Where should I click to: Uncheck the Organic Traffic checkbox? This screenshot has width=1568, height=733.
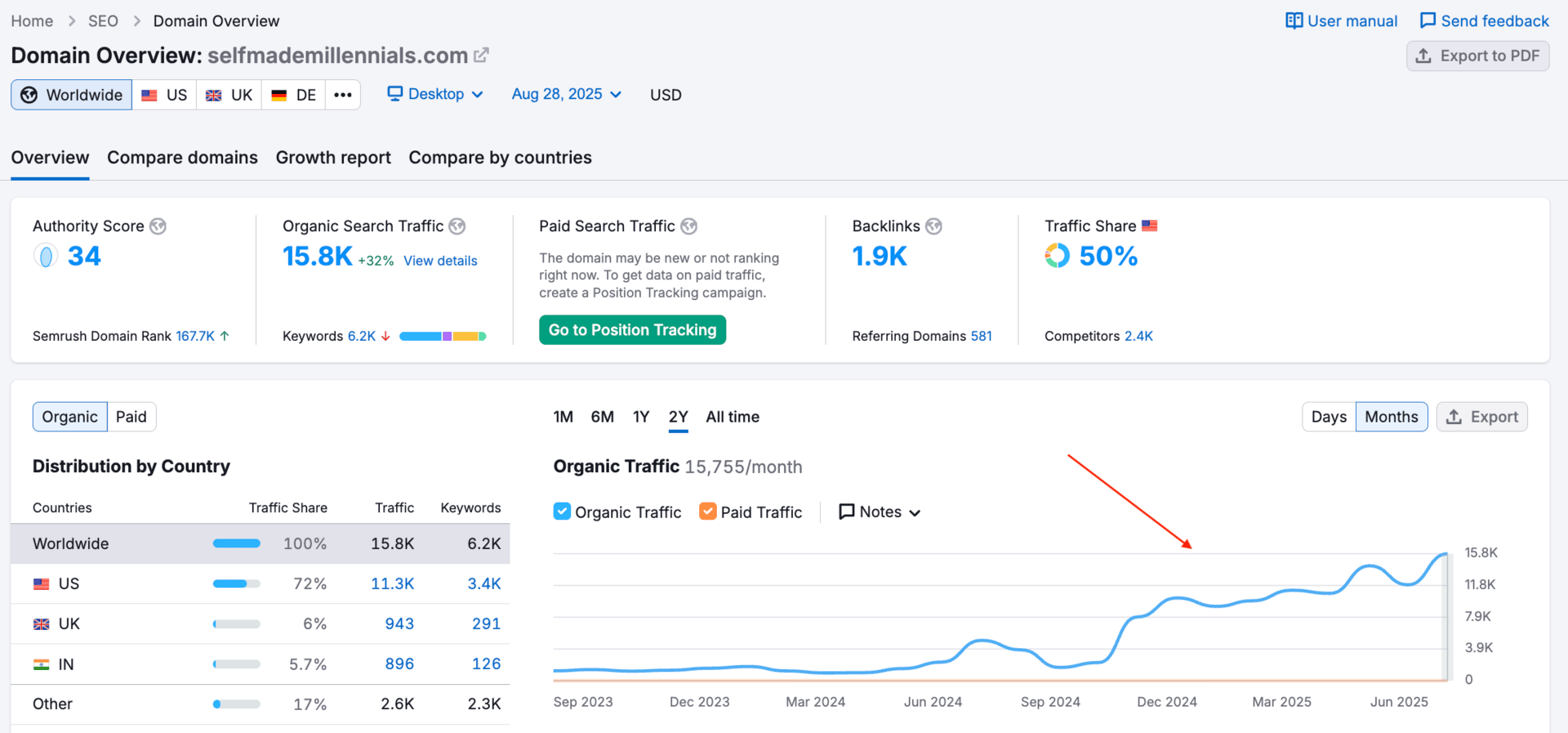point(562,512)
